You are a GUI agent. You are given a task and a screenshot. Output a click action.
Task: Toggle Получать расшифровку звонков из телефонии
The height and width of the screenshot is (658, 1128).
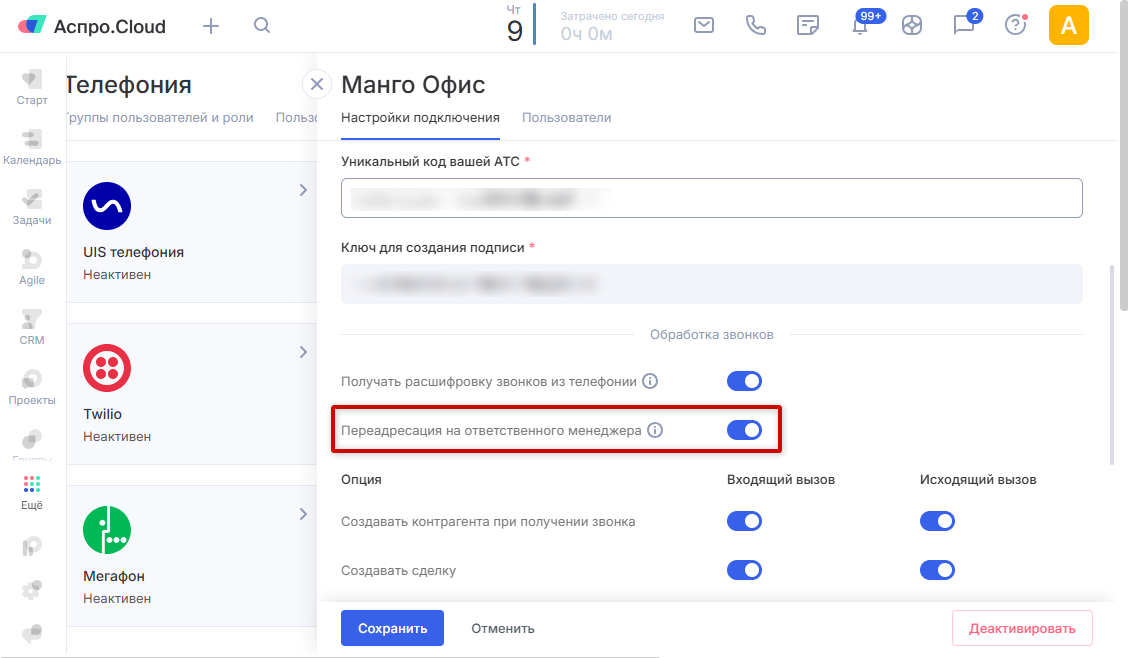(x=744, y=381)
